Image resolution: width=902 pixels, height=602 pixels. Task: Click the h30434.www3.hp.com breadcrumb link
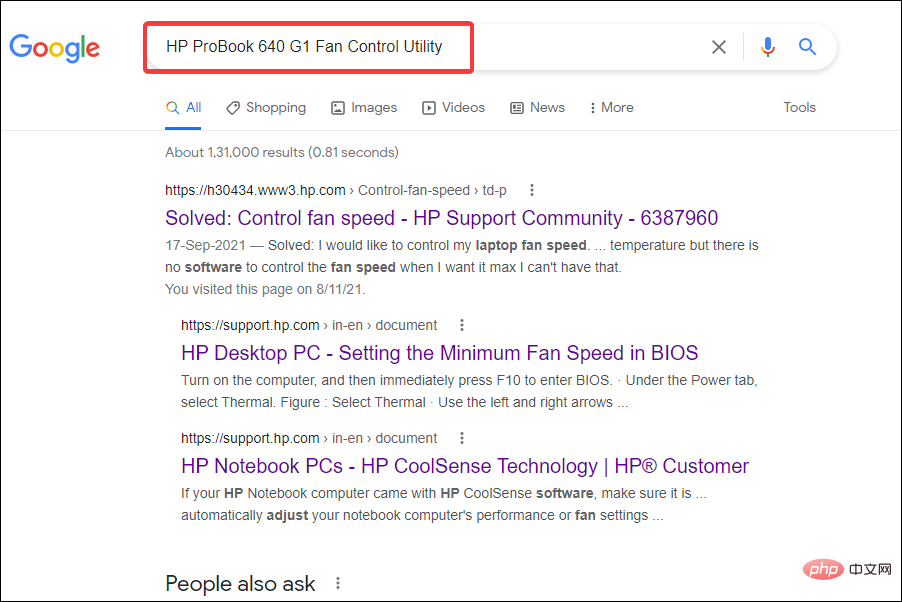[255, 189]
